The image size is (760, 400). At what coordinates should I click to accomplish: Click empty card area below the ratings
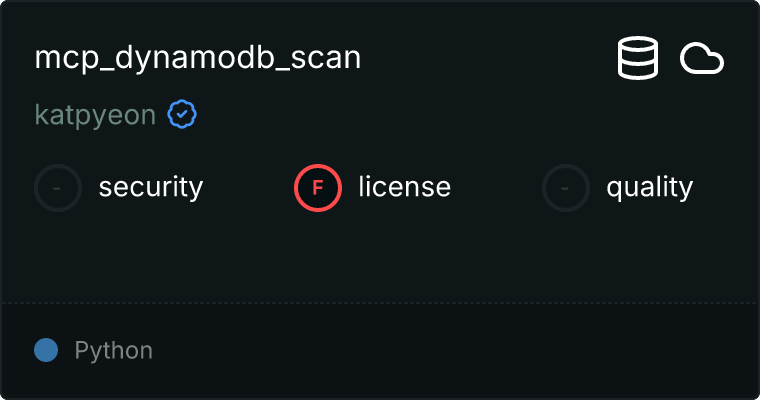pos(380,255)
